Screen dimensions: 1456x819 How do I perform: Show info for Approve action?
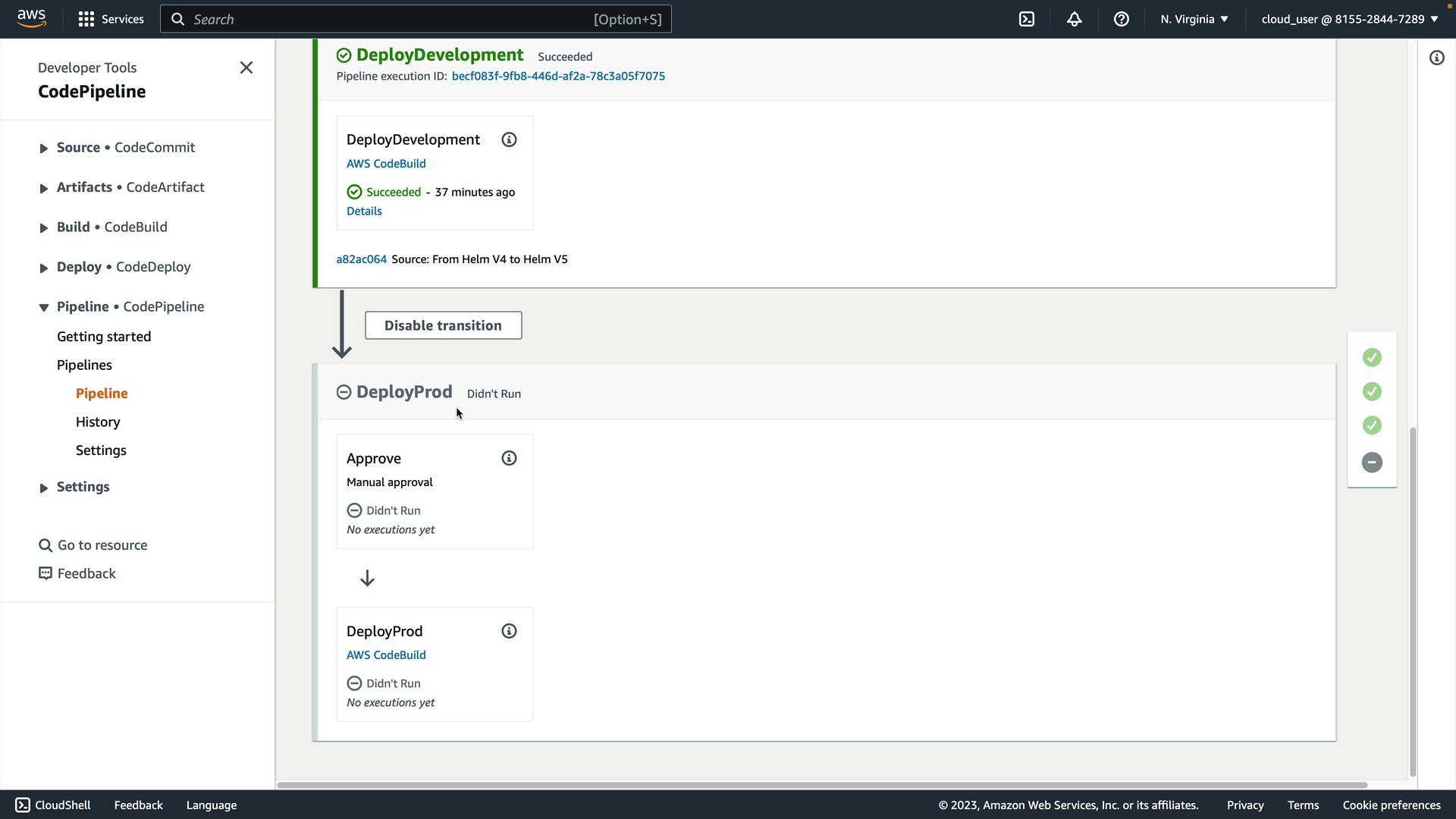click(509, 458)
